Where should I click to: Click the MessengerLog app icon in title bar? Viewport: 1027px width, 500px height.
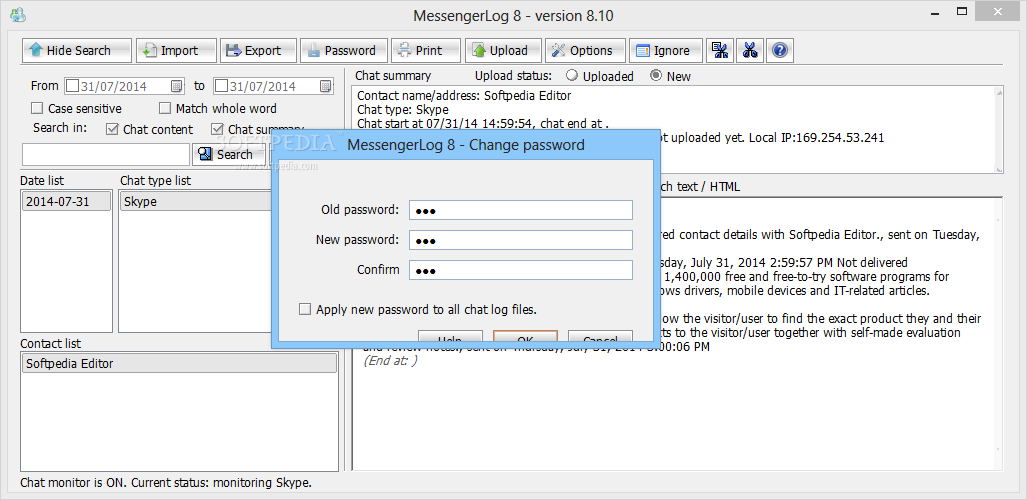point(19,13)
